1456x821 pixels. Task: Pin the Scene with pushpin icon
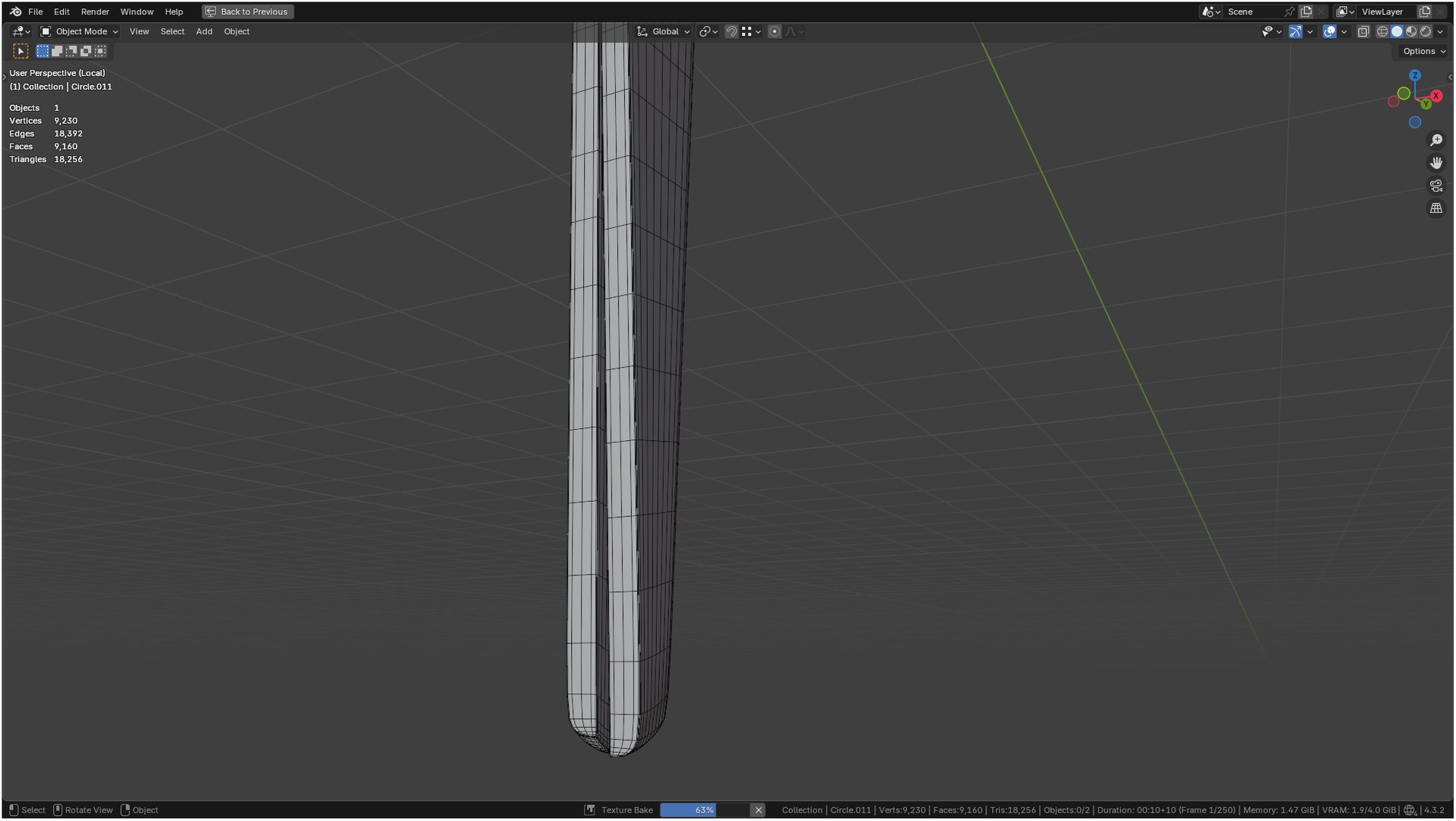[1289, 11]
